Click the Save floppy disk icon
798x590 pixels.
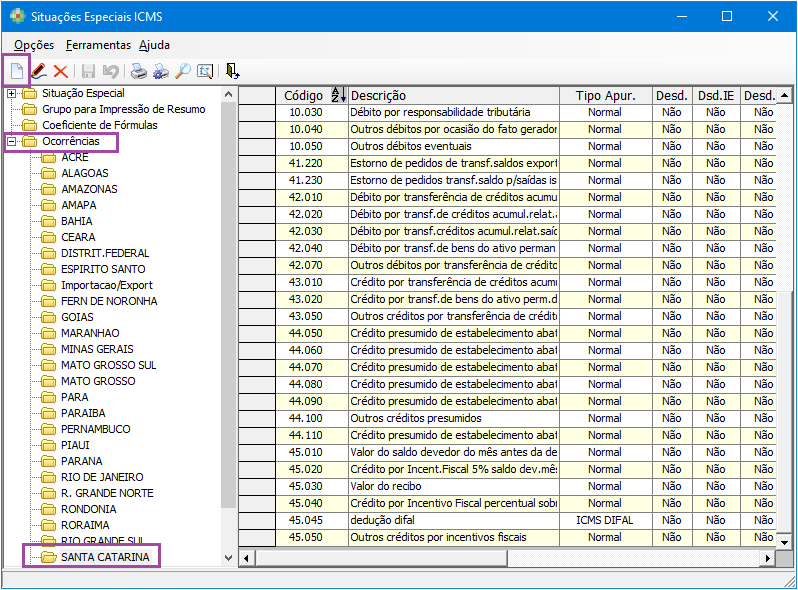89,71
